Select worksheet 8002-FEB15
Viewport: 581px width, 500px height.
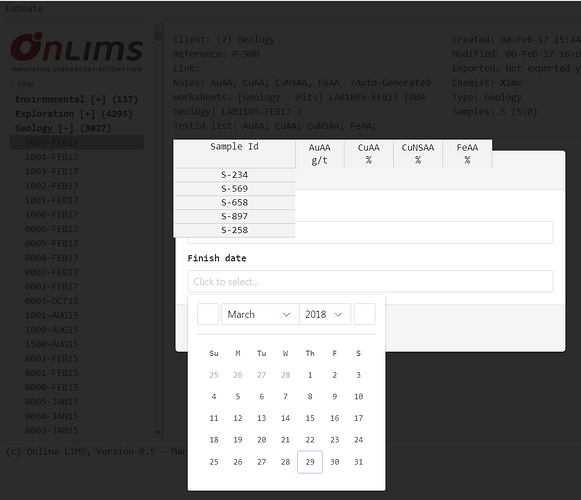tap(52, 358)
